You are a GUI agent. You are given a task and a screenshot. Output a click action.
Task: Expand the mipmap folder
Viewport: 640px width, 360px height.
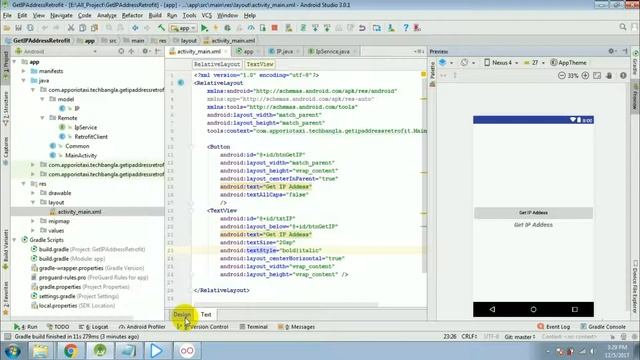(33, 221)
